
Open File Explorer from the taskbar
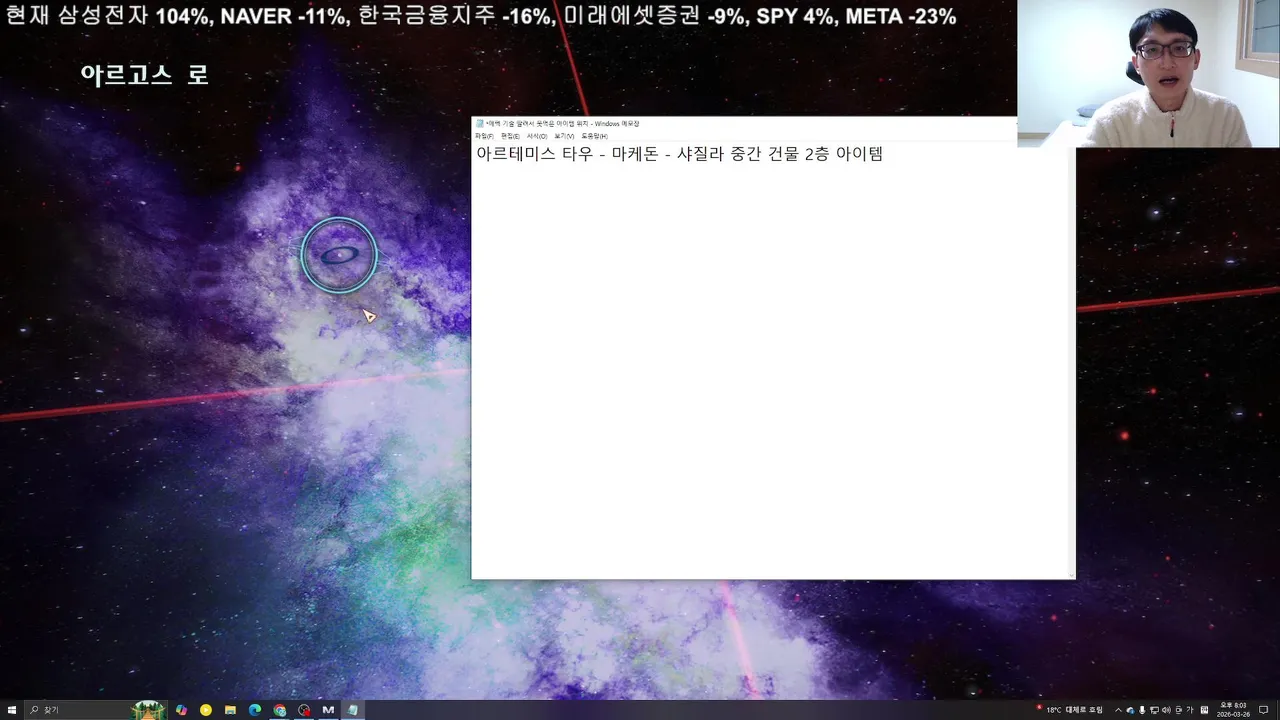coord(230,710)
